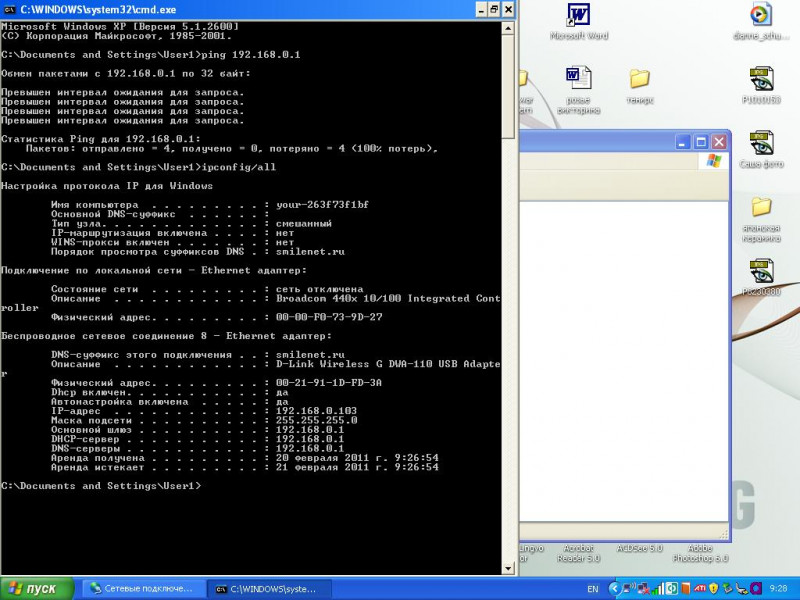Maximize the cmd.exe window

[494, 9]
